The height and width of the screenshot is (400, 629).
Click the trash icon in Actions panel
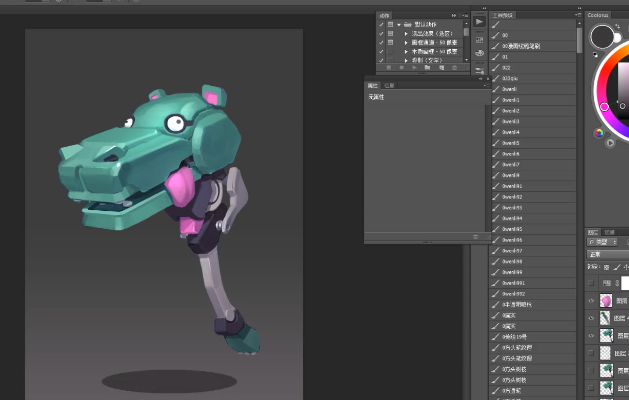pos(455,68)
